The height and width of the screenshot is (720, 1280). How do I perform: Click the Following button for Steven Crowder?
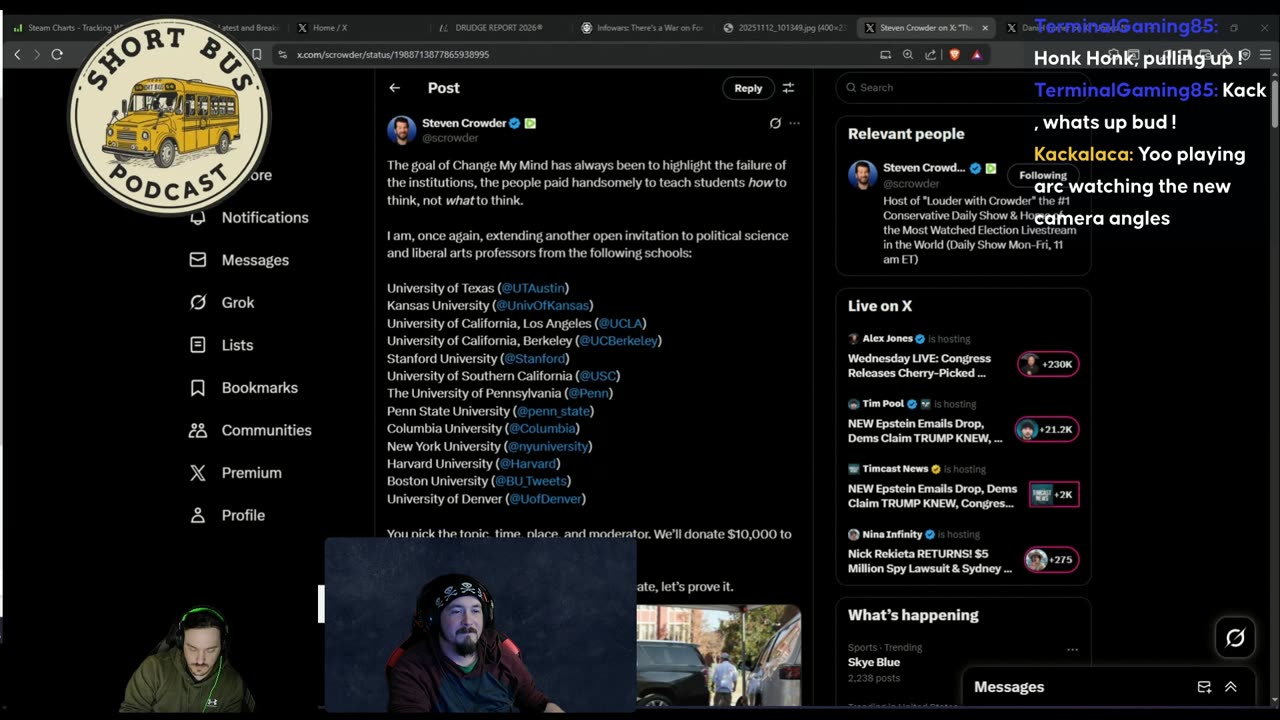pyautogui.click(x=1043, y=175)
